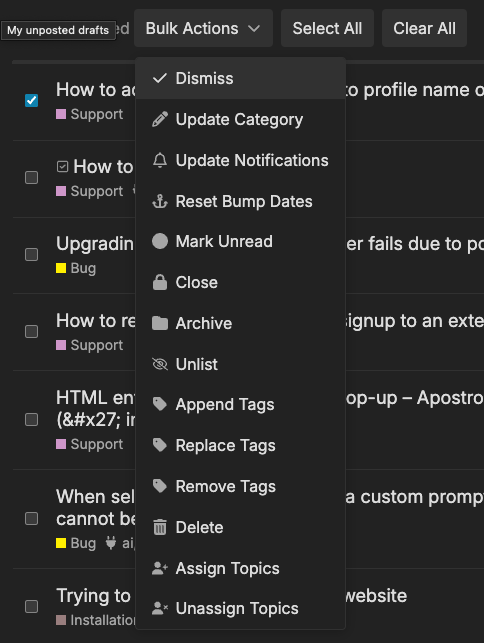
Task: Choose Update Category menu entry
Action: tap(240, 119)
